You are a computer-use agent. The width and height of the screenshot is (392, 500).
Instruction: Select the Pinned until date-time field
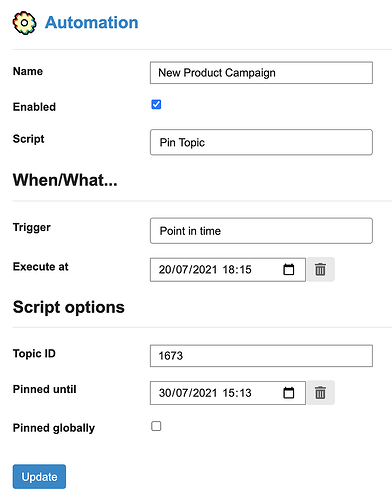(228, 393)
